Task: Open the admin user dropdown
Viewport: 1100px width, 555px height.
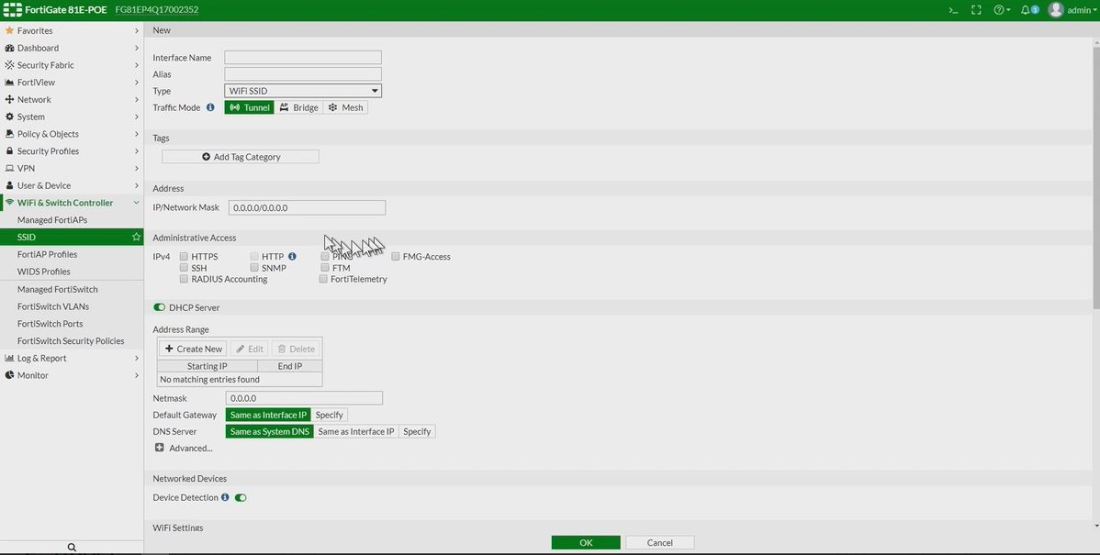Action: coord(1072,10)
